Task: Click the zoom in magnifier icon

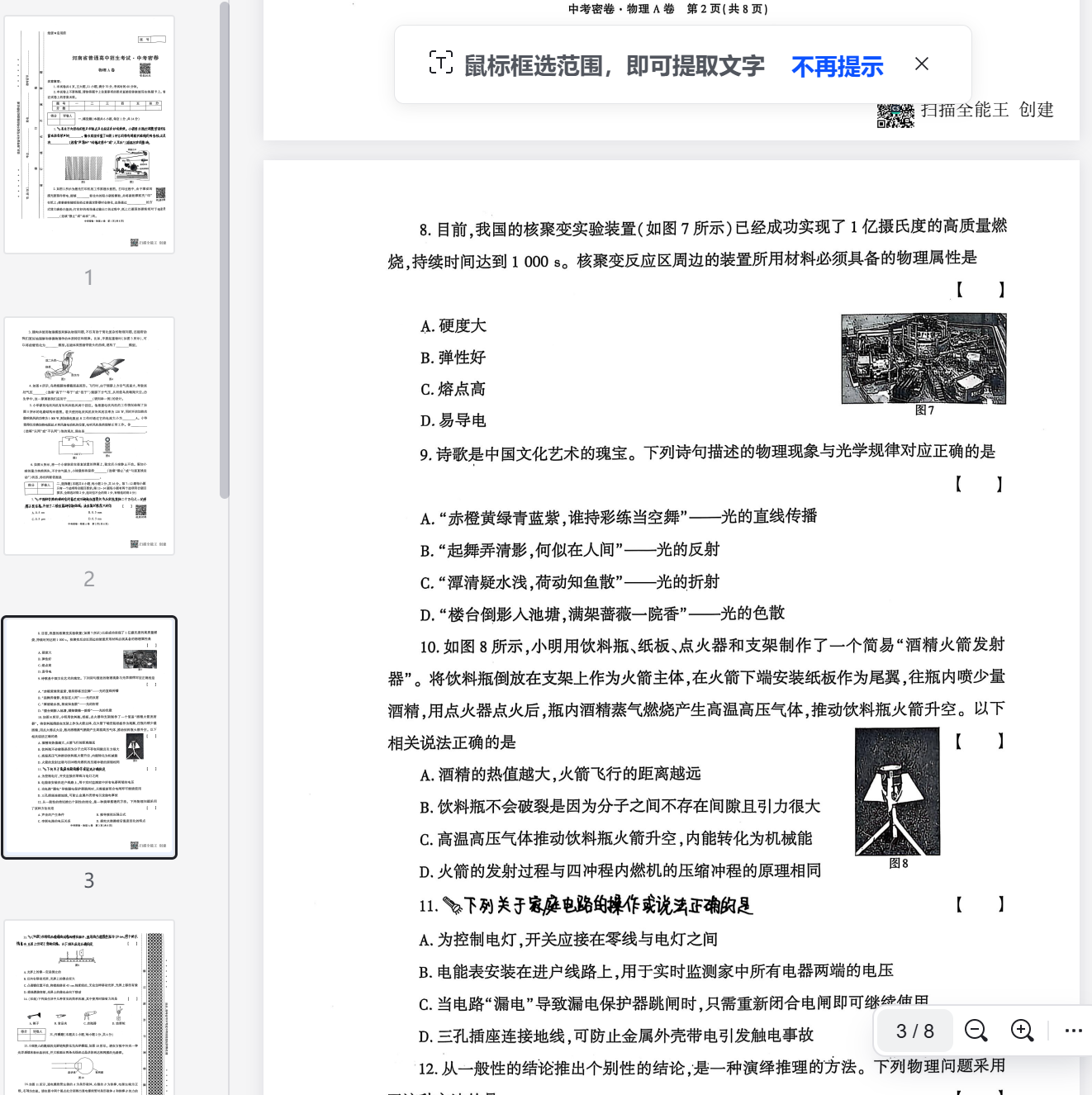Action: [x=1022, y=1031]
